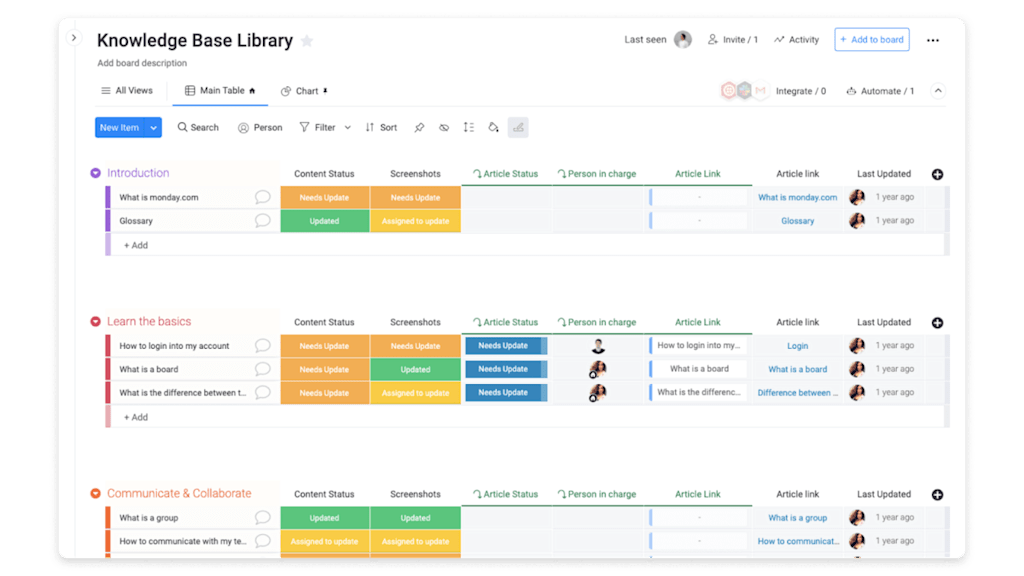This screenshot has width=1024, height=576.
Task: Open Filter options
Action: [317, 127]
